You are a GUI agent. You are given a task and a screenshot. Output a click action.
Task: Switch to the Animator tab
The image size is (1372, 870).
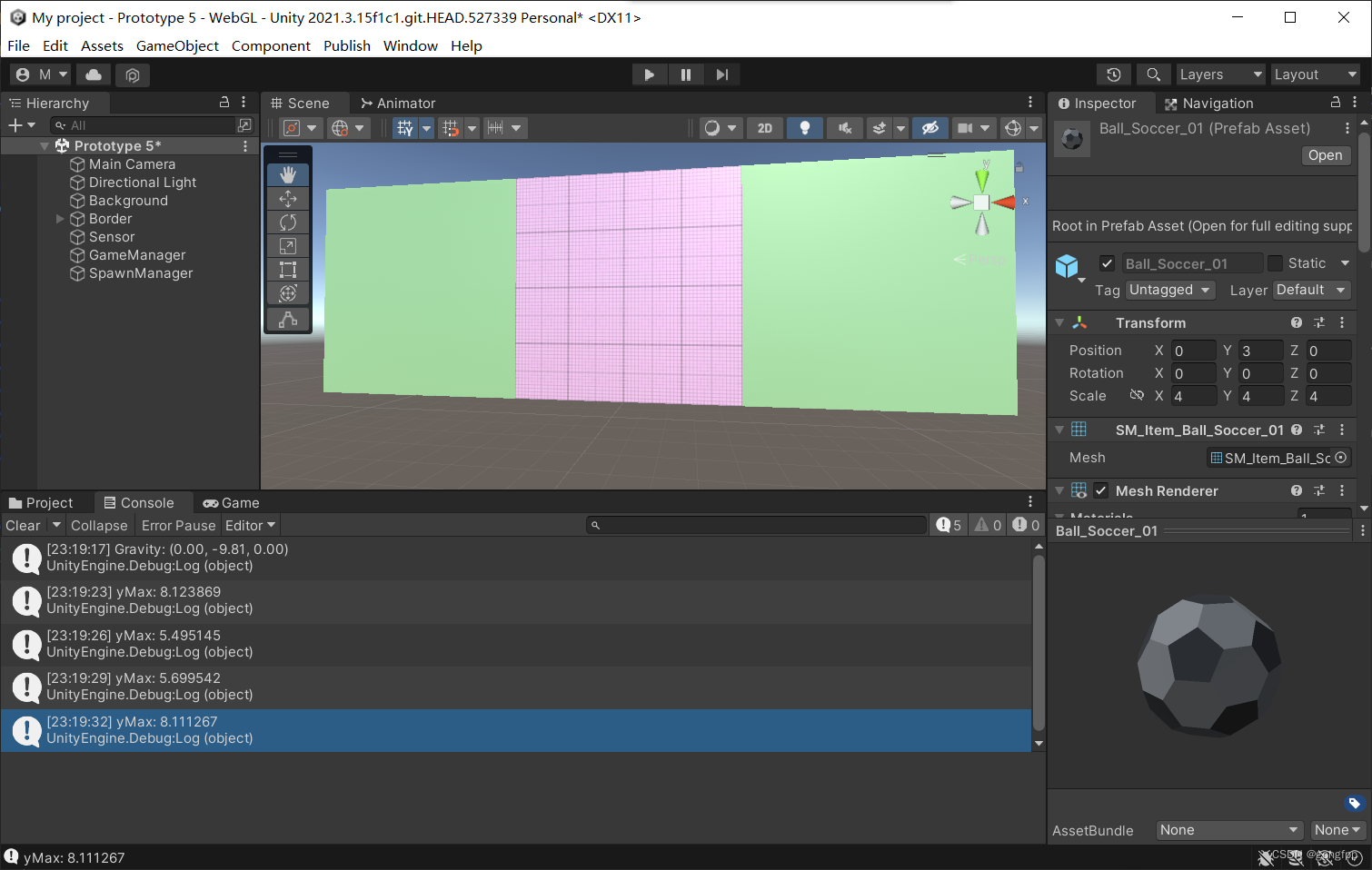pos(398,103)
